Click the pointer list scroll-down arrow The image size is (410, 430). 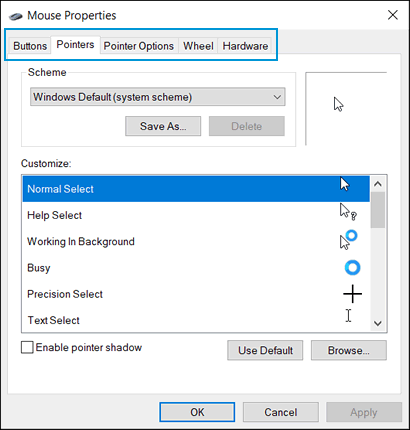(x=378, y=323)
